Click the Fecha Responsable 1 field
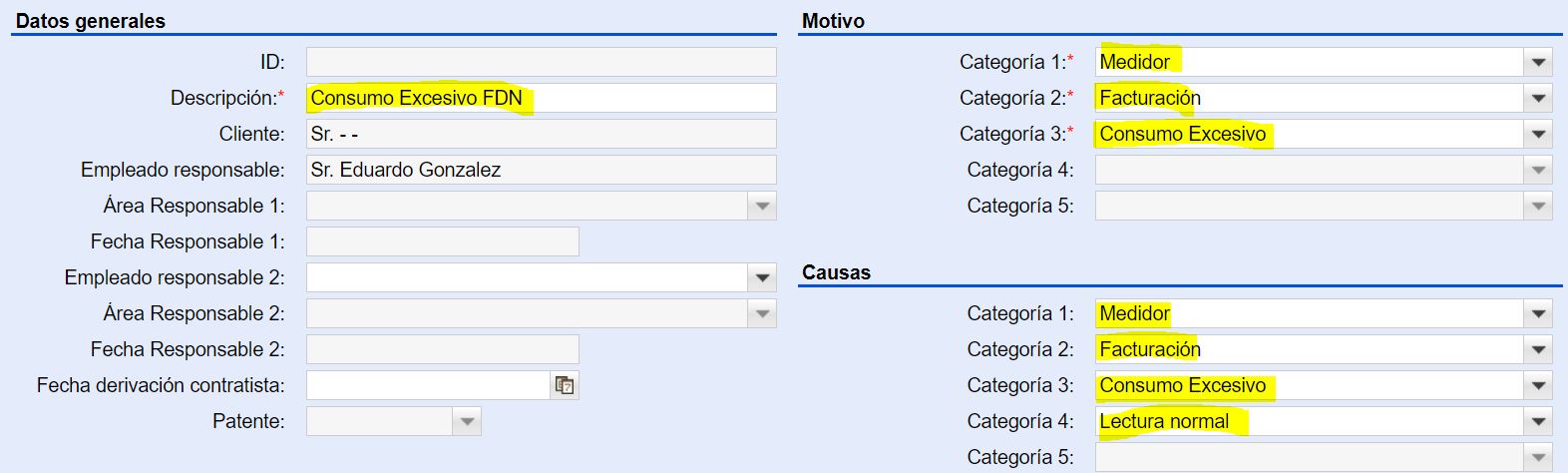 (442, 241)
